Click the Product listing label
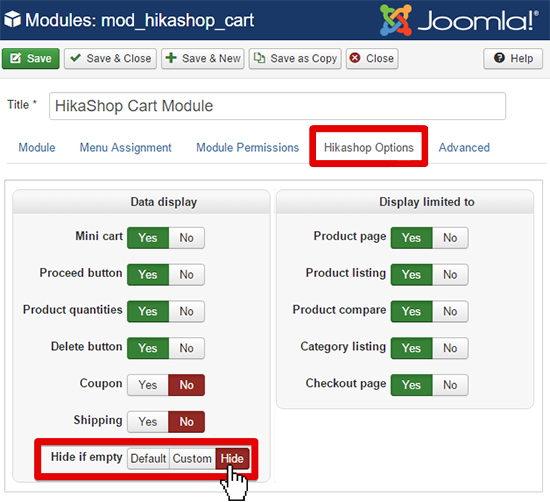 [x=346, y=273]
